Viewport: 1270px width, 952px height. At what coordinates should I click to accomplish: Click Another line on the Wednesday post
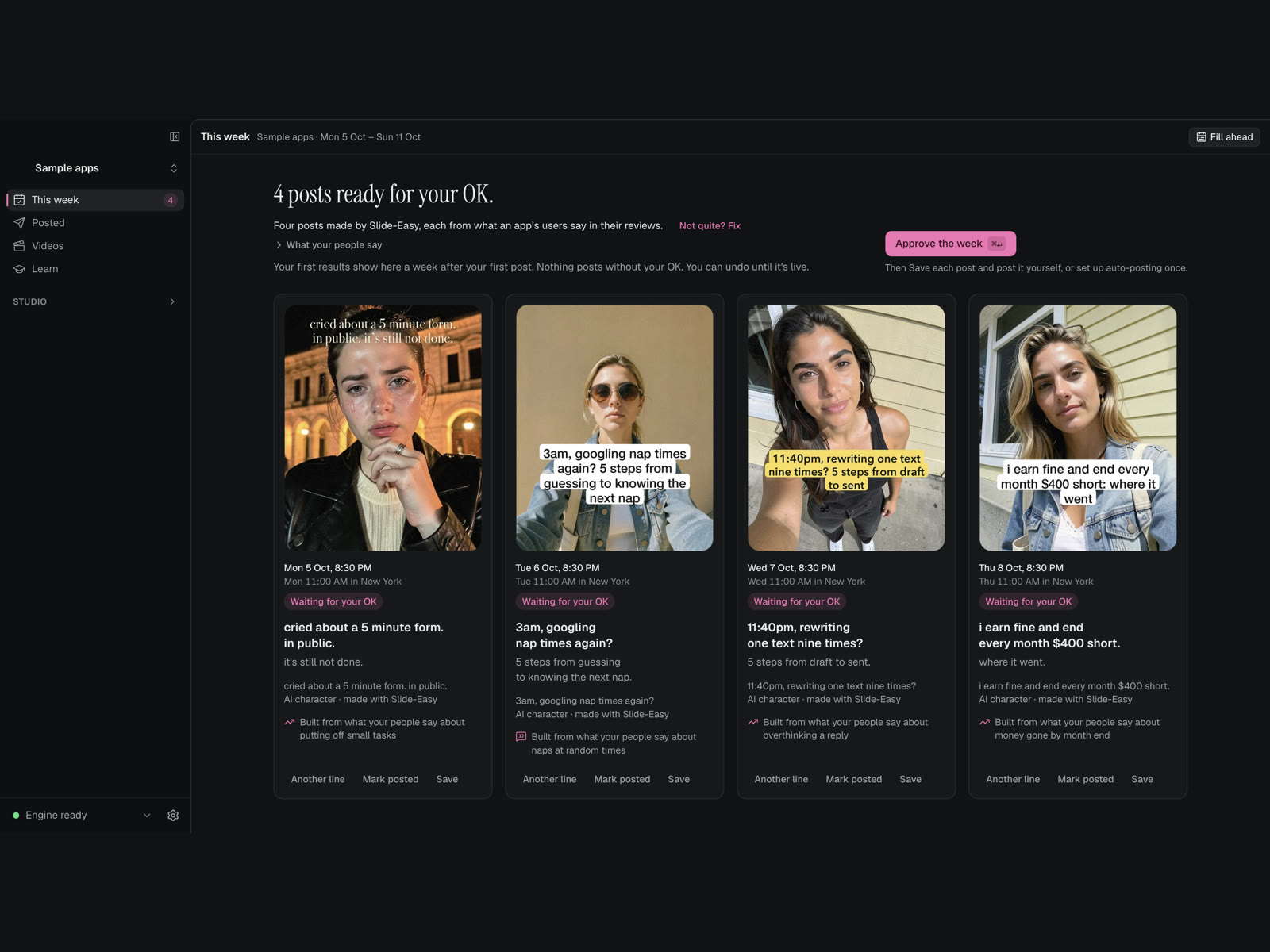(x=781, y=779)
